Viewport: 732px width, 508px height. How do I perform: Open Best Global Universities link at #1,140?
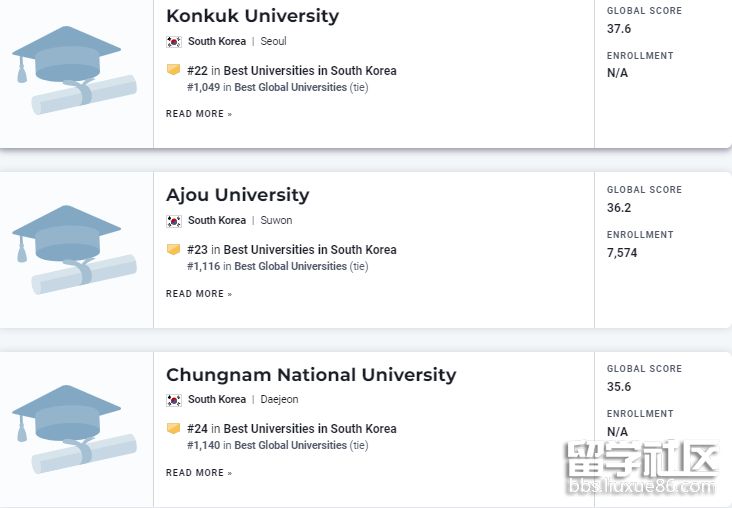[290, 446]
